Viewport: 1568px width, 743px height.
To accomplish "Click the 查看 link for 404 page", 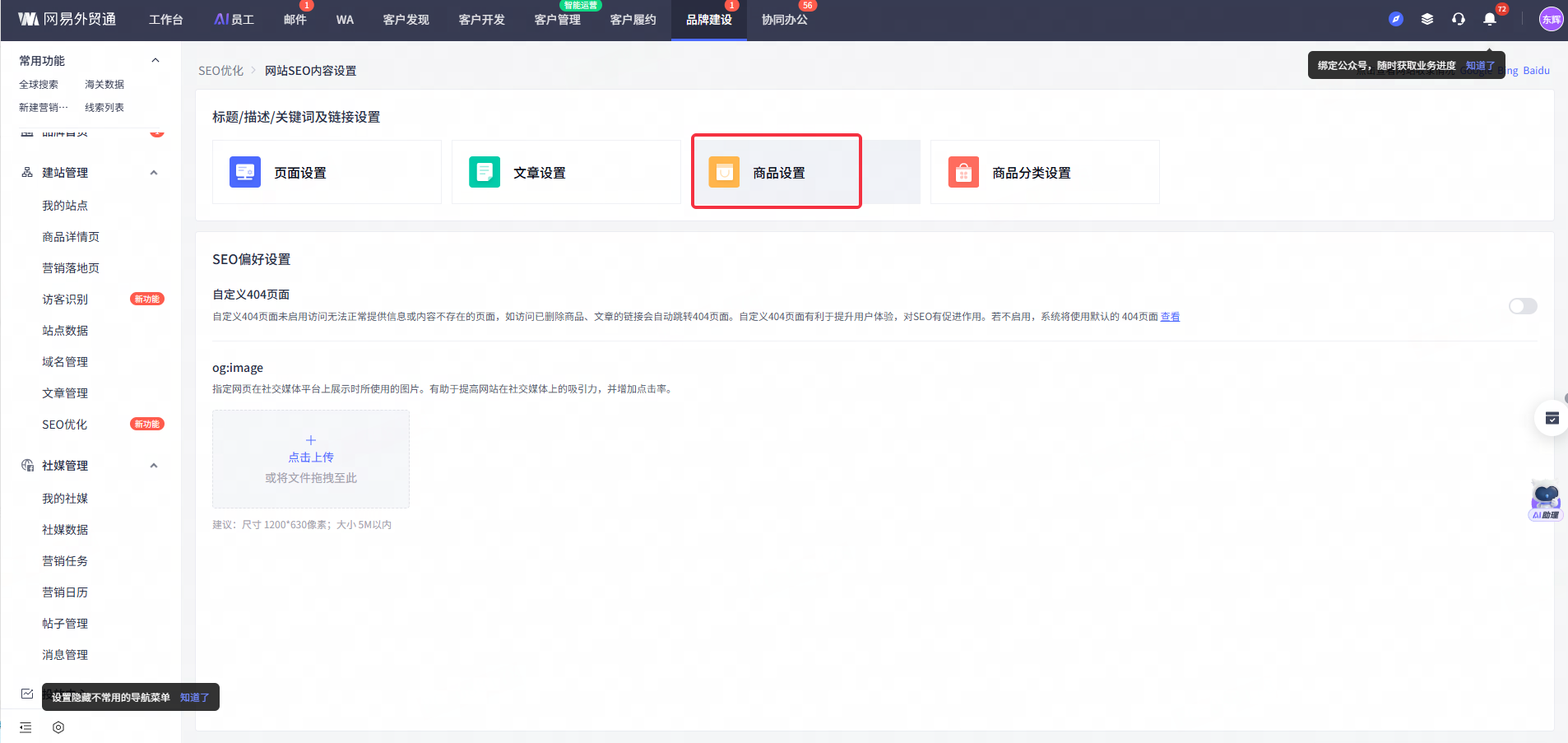I will coord(1169,317).
